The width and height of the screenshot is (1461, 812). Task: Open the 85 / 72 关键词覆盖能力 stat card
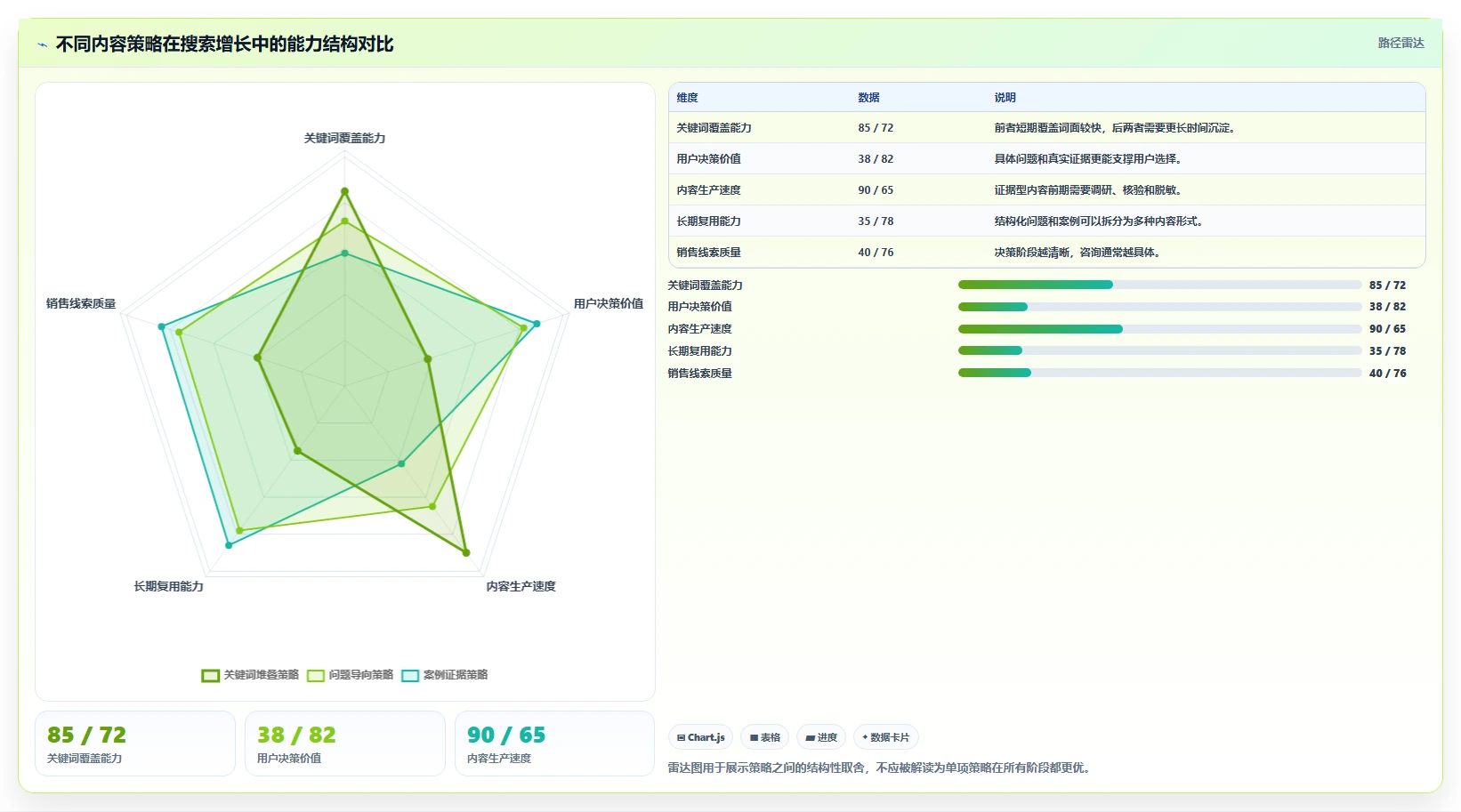[x=135, y=744]
